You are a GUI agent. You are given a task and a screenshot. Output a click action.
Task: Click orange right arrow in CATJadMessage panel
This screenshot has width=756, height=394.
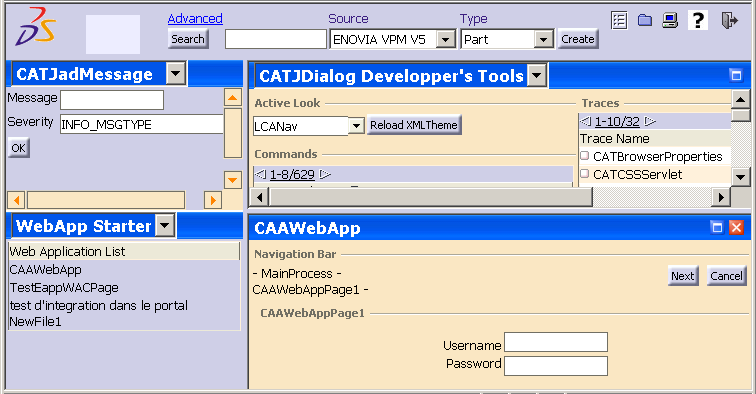coord(213,200)
